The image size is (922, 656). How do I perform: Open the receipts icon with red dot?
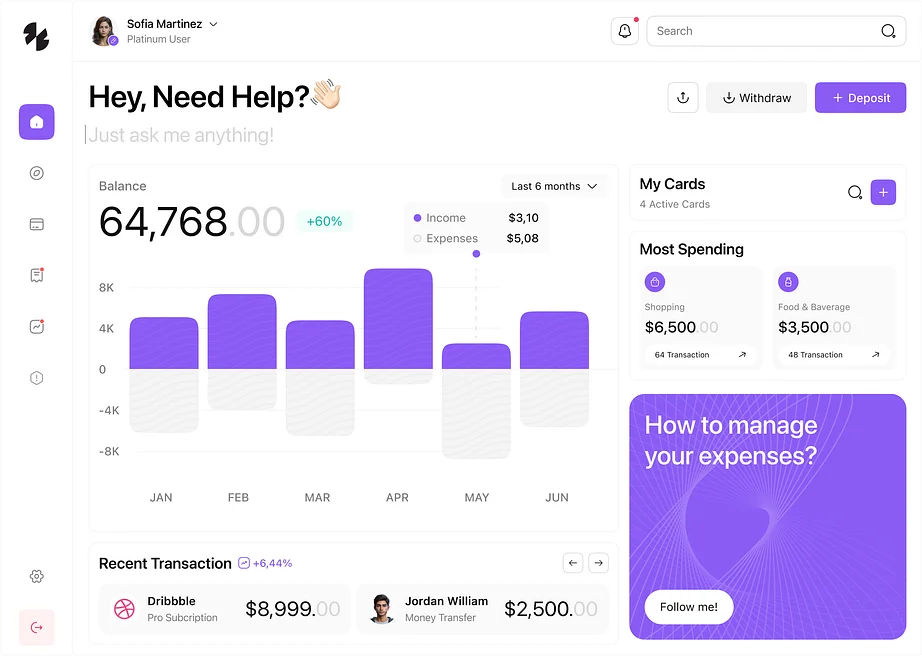[37, 275]
